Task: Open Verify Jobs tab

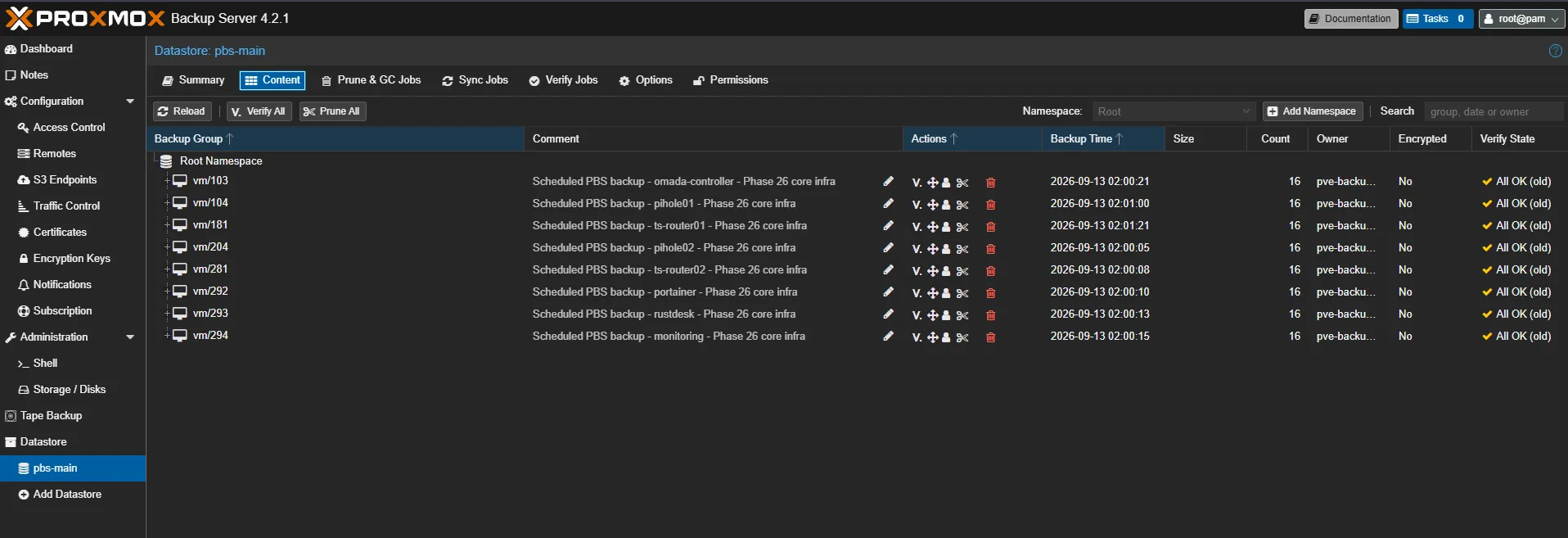Action: [x=563, y=80]
